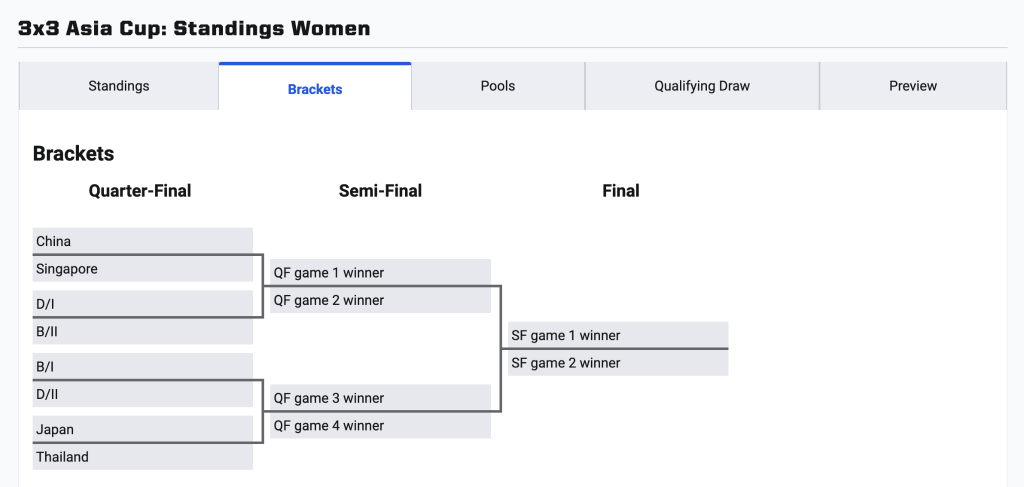Click China in the quarter-final bracket
The width and height of the screenshot is (1024, 487).
142,241
